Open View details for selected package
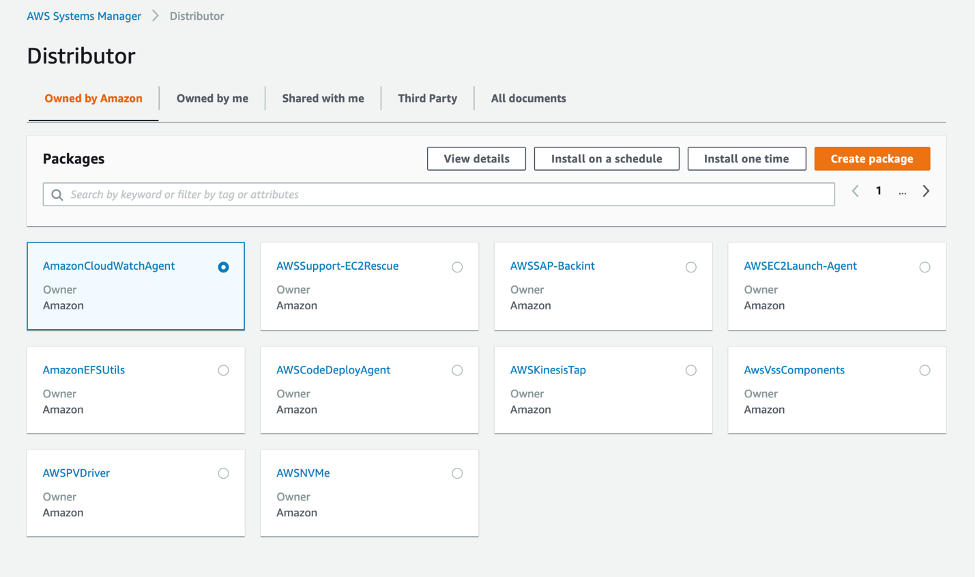 (476, 158)
